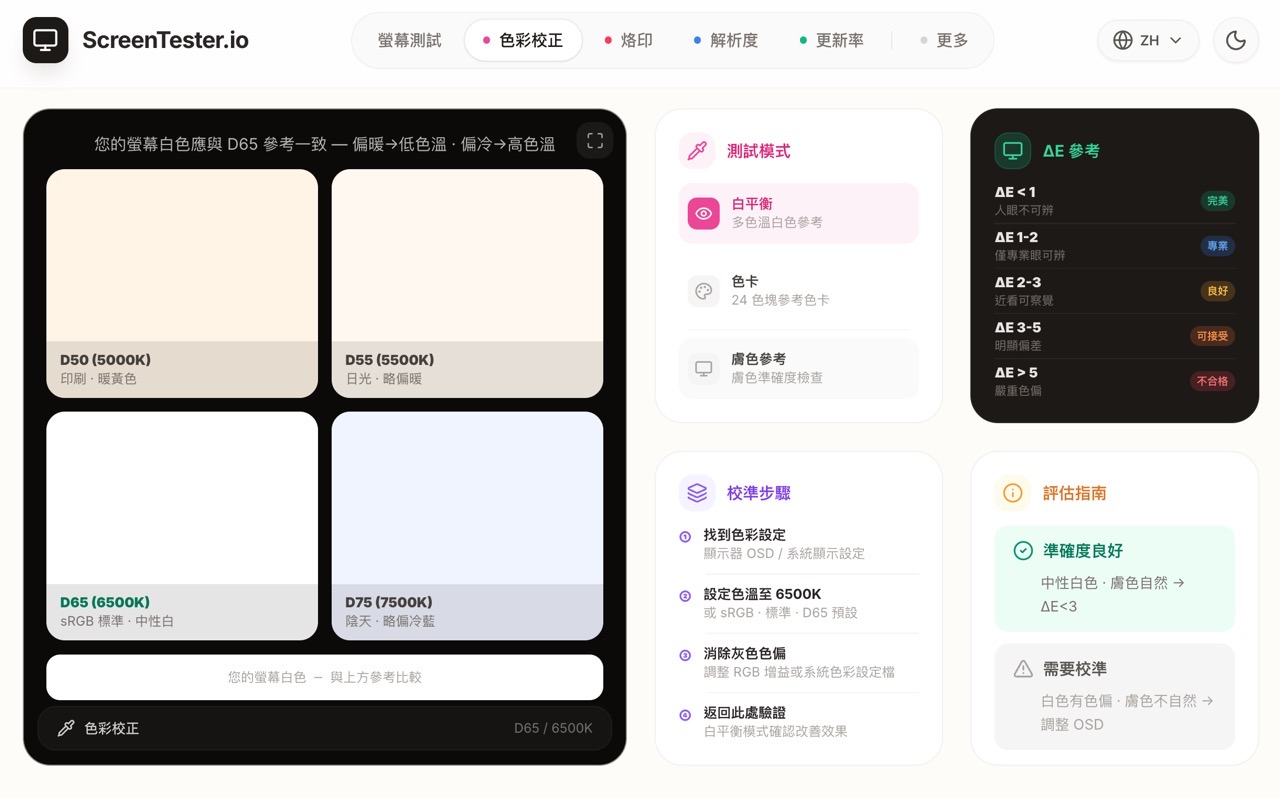The width and height of the screenshot is (1280, 798).
Task: Click the hint text above the swatches
Action: click(x=325, y=144)
